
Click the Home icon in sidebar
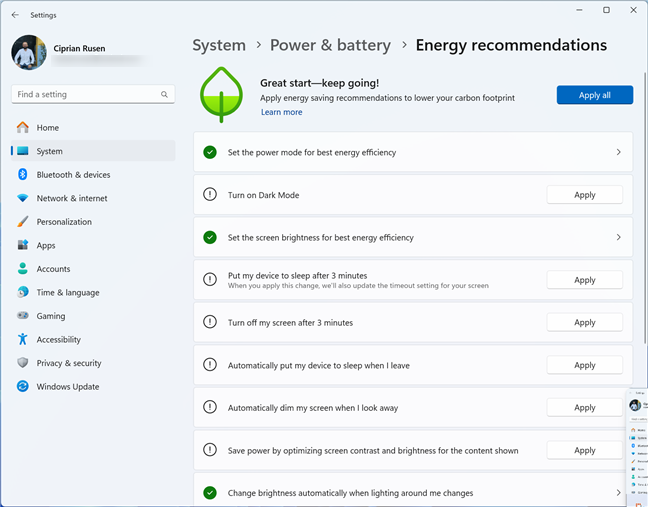point(23,127)
